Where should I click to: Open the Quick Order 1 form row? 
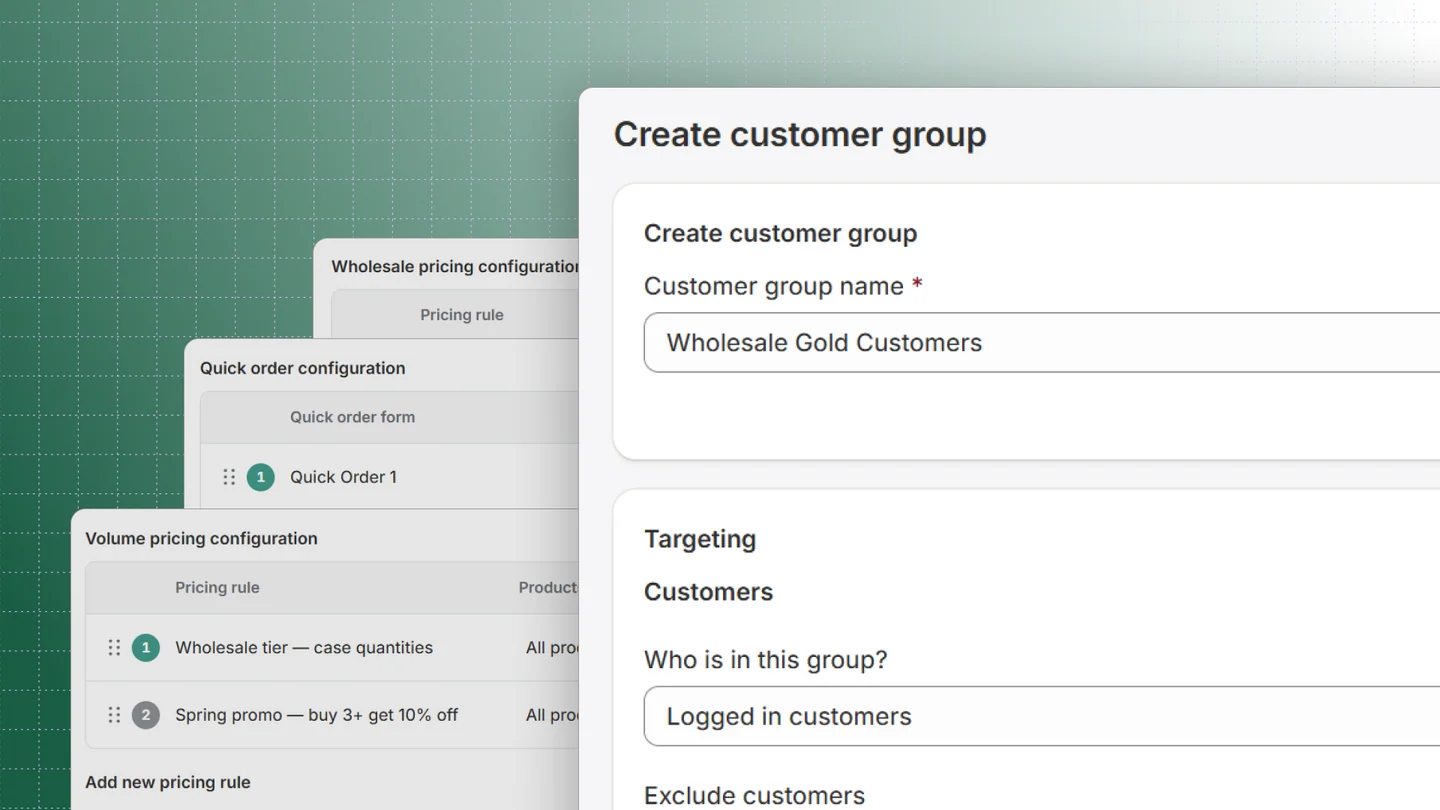click(390, 477)
